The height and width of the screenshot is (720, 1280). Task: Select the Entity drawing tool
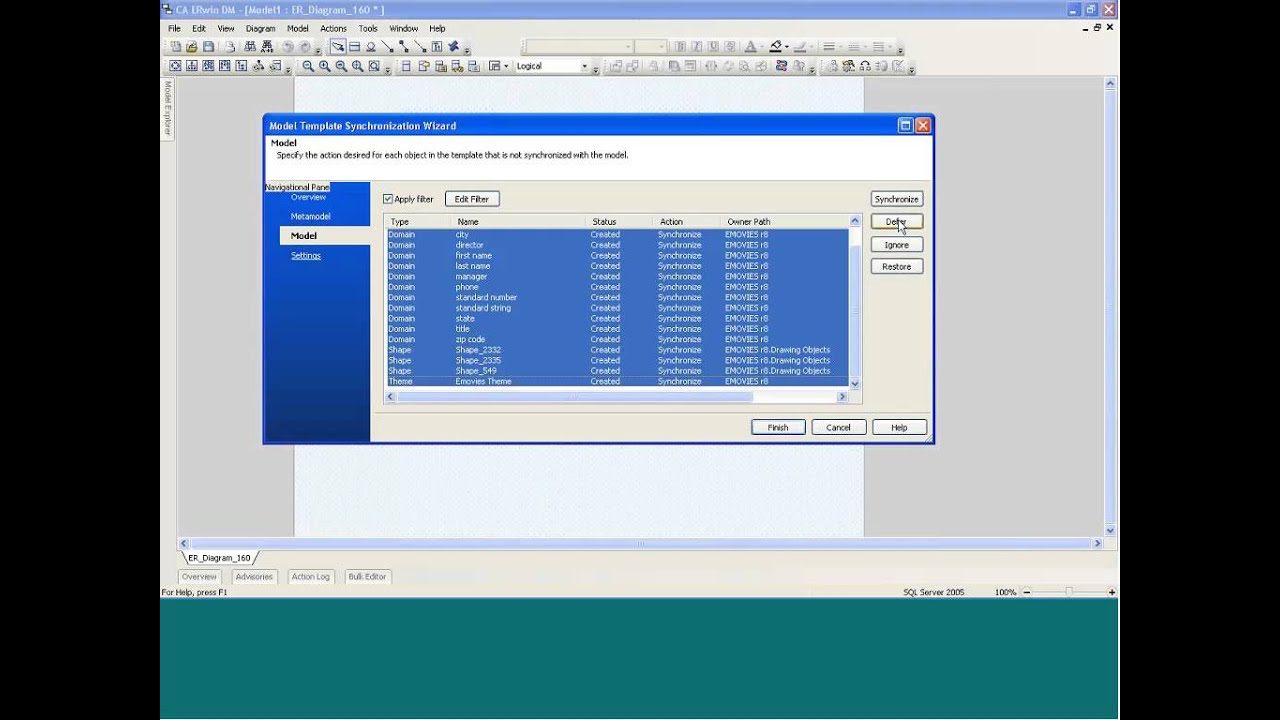tap(354, 47)
